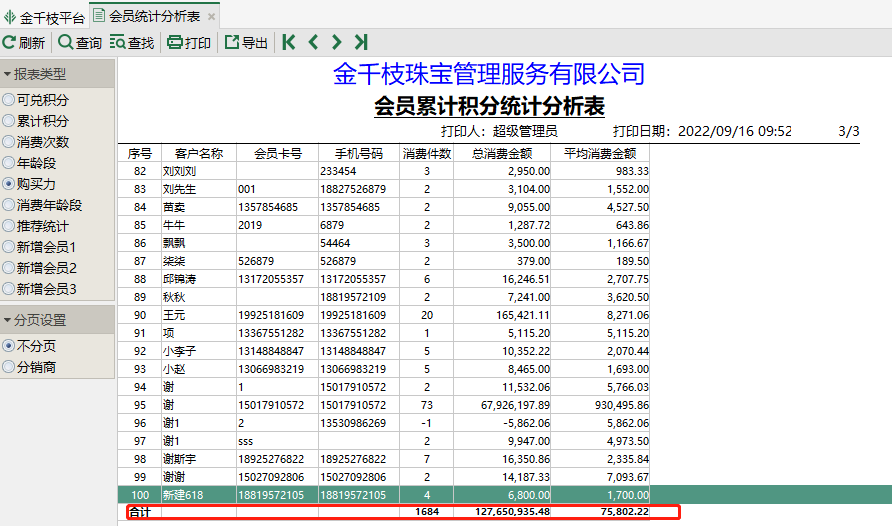
Task: Click the 合计 total row label
Action: 140,512
